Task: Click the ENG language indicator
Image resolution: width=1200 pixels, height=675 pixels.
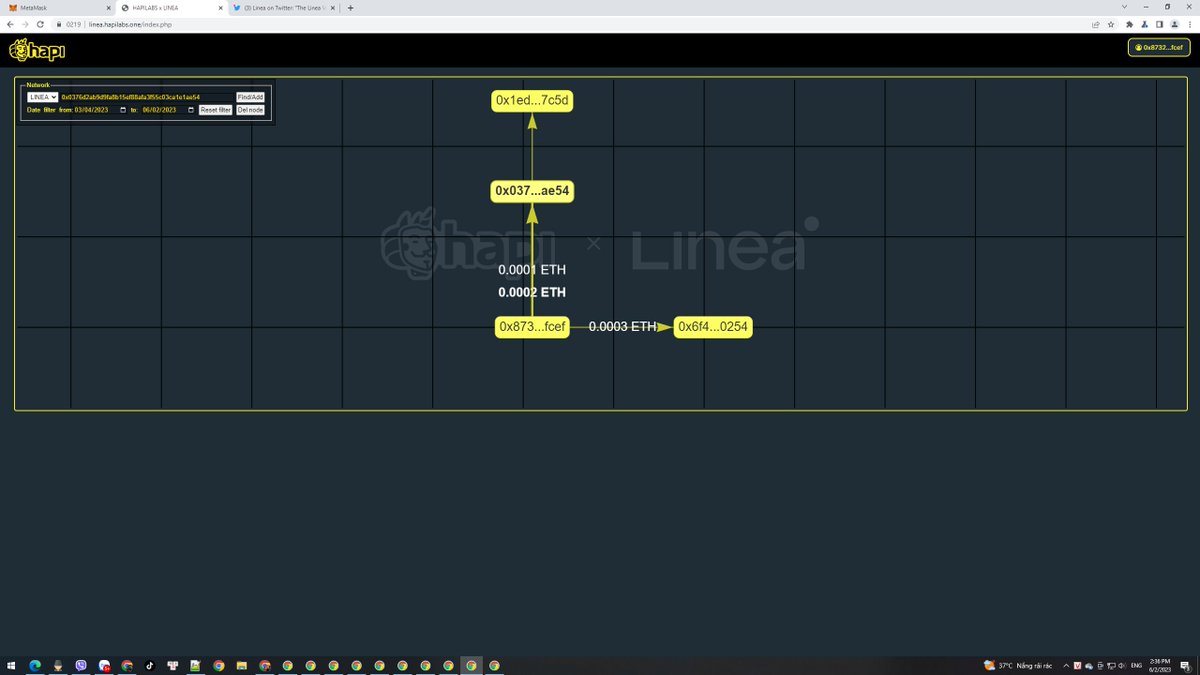Action: coord(1136,665)
